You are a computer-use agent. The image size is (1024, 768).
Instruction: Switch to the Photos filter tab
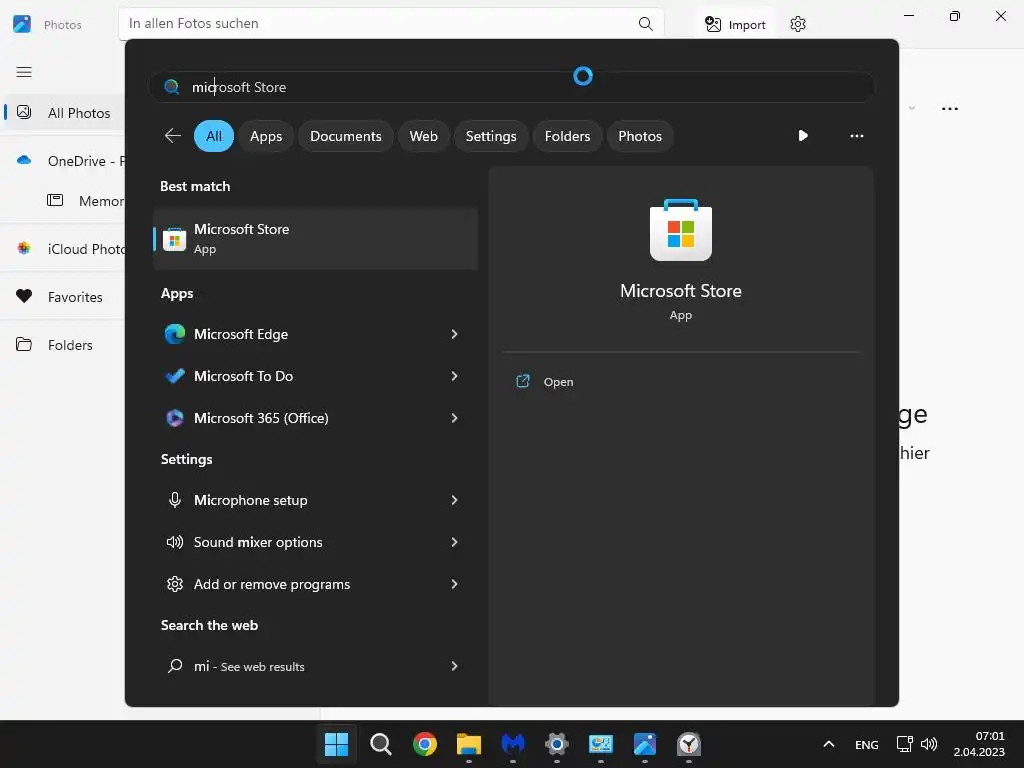[640, 136]
